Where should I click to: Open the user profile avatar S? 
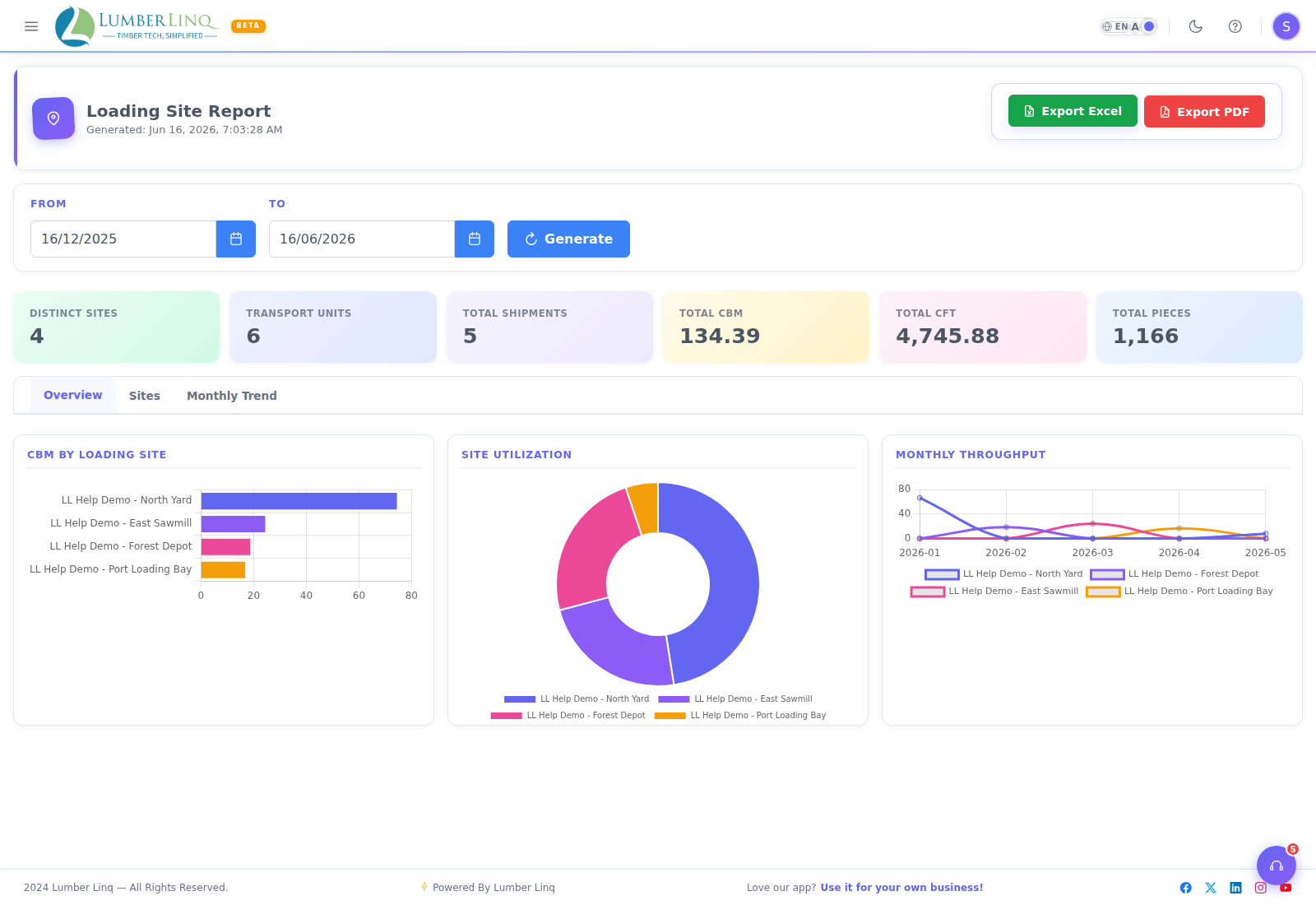[1286, 26]
